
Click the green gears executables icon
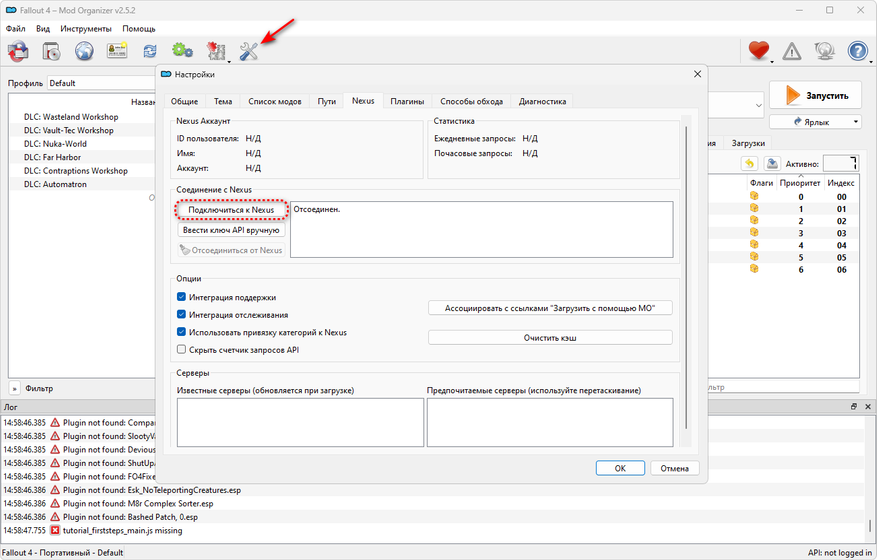(x=182, y=51)
